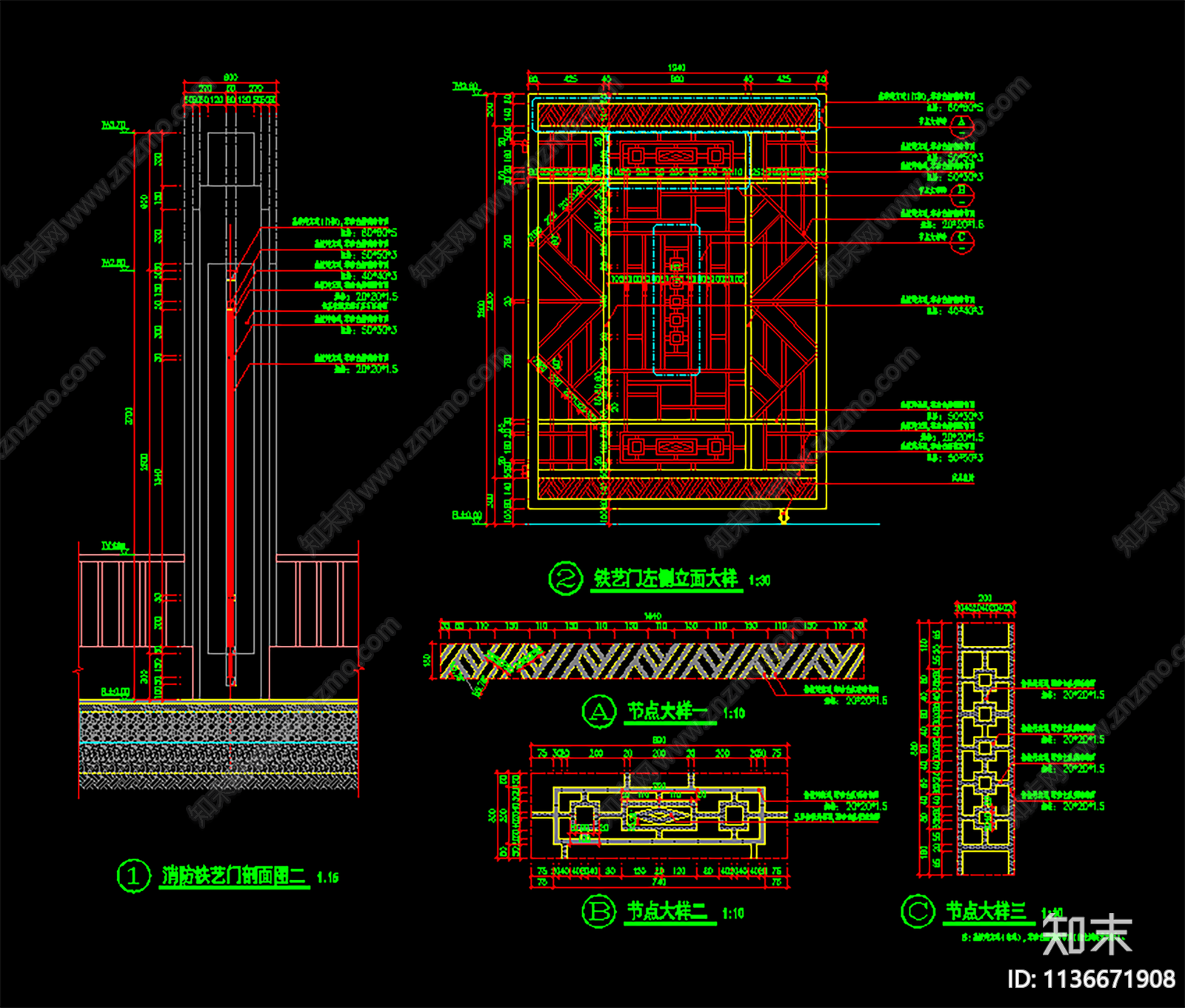This screenshot has height=1008, width=1185.
Task: Click the 1440 dimension above detail A
Action: [x=652, y=615]
